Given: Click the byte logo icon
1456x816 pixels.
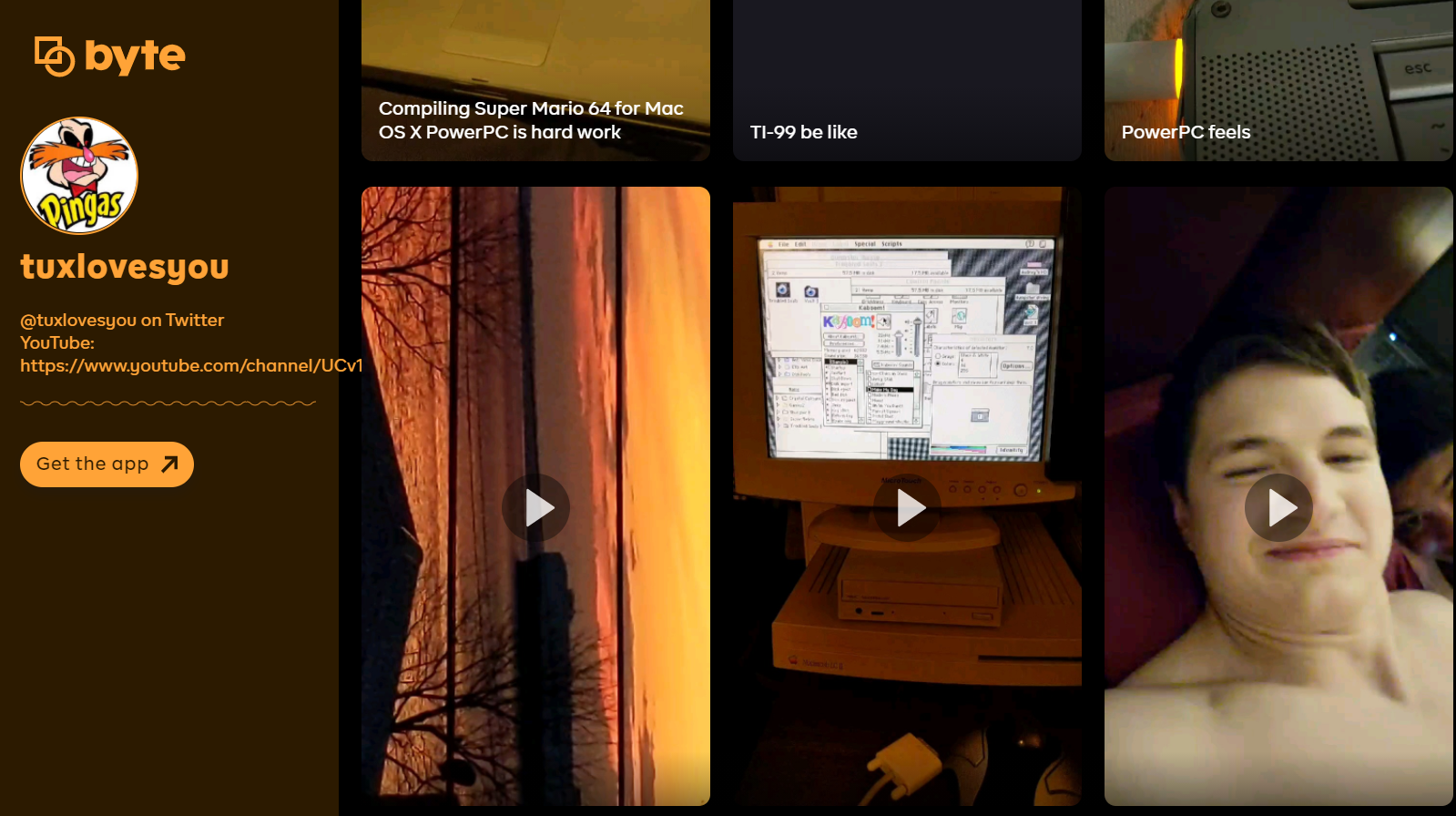Looking at the screenshot, I should pyautogui.click(x=54, y=56).
